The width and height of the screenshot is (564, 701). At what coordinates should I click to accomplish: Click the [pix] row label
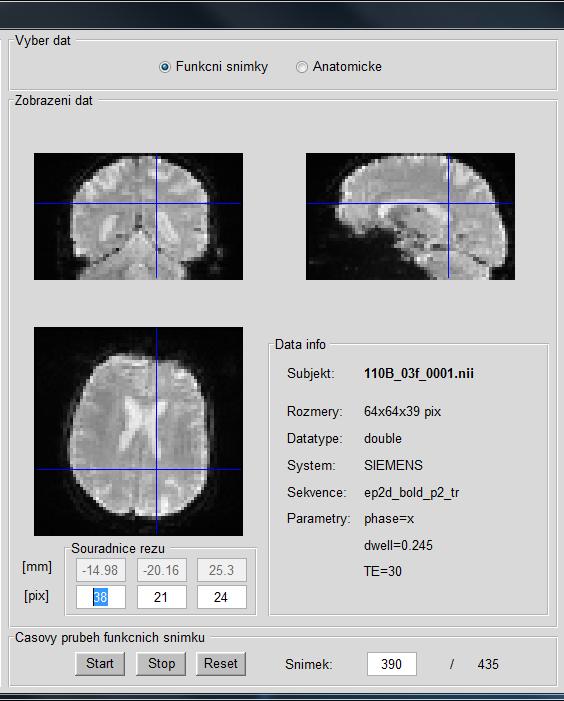click(x=36, y=596)
